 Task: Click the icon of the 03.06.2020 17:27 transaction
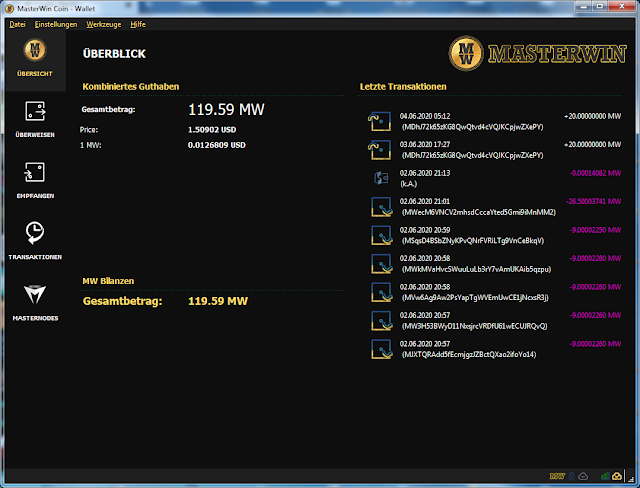point(380,150)
